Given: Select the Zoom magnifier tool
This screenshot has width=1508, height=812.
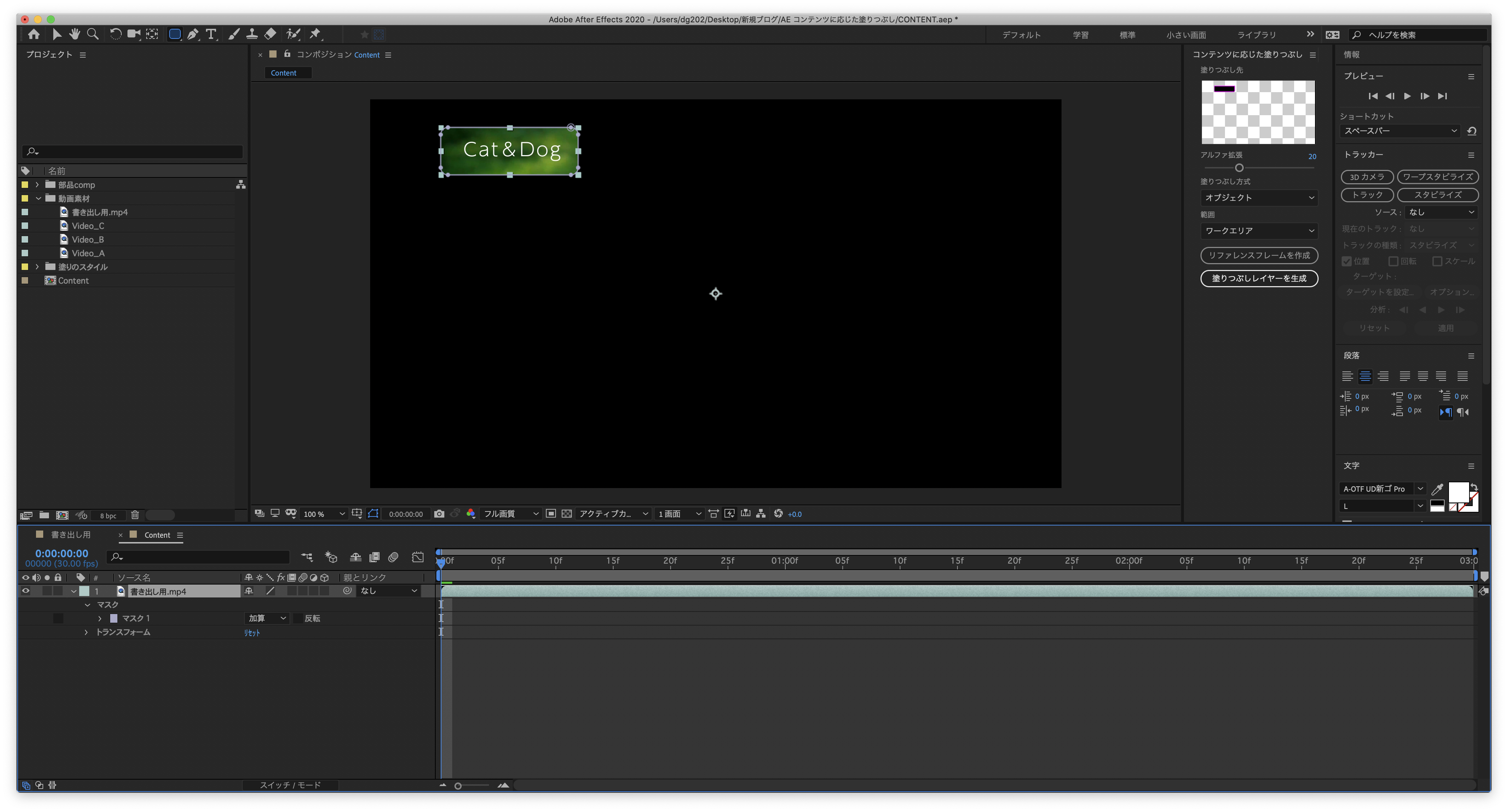Looking at the screenshot, I should click(x=93, y=34).
